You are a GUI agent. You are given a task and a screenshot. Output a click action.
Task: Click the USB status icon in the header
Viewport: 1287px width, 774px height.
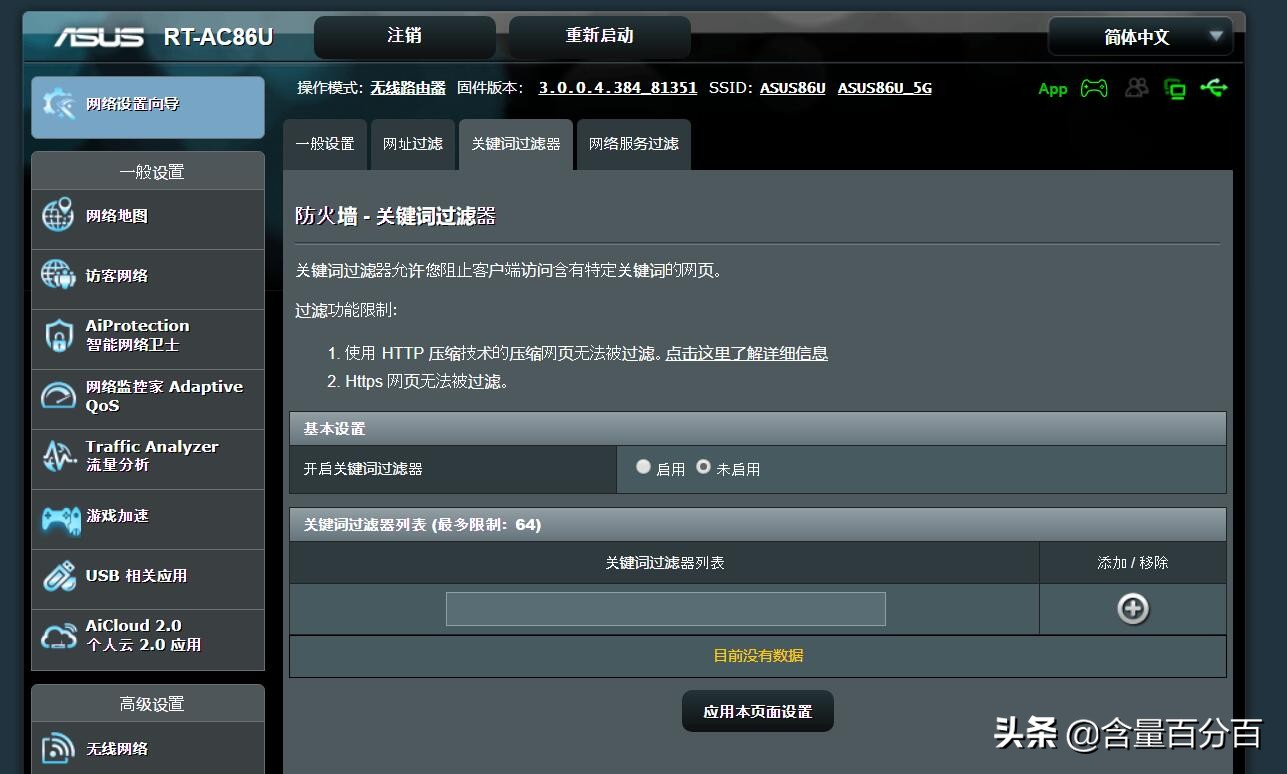pos(1214,88)
